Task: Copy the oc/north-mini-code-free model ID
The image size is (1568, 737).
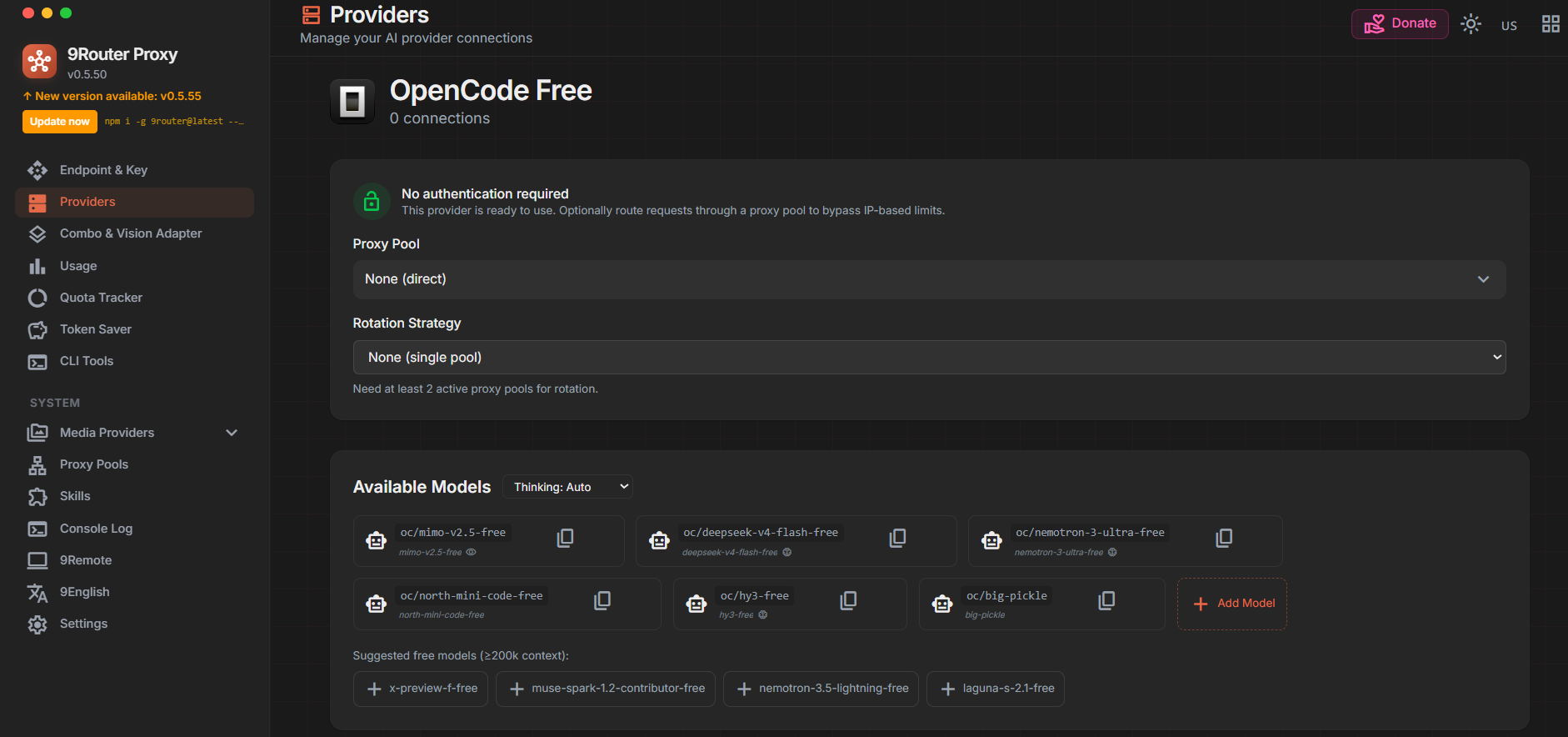Action: click(602, 601)
